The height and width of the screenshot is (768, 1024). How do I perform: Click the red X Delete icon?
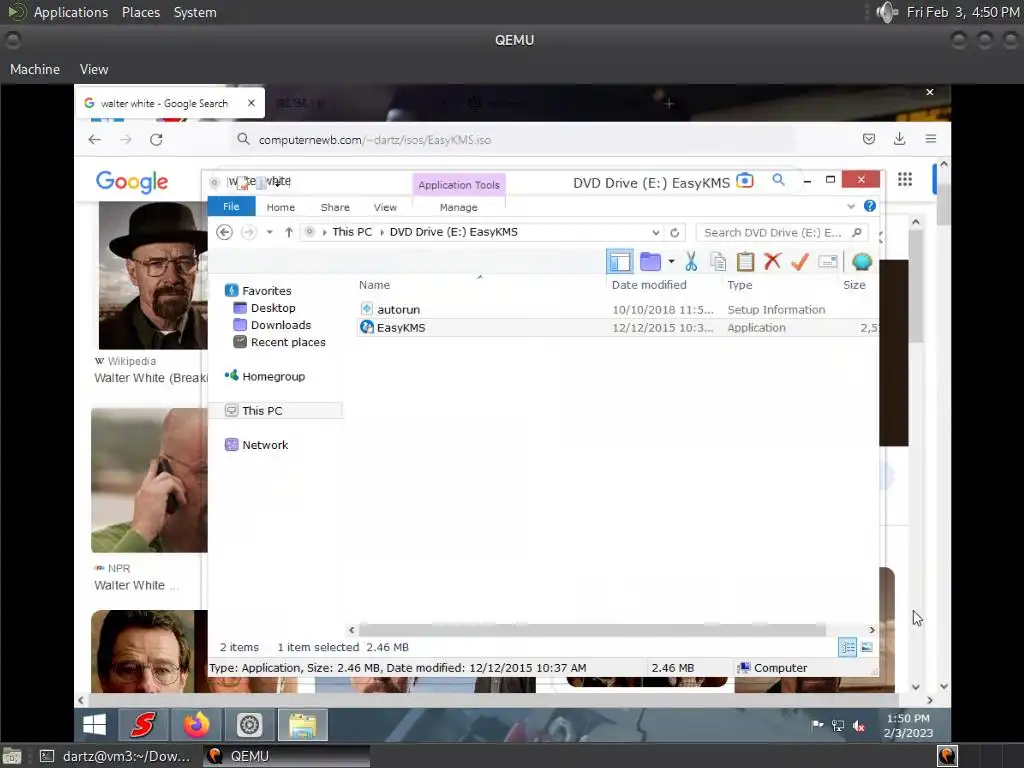tap(773, 261)
